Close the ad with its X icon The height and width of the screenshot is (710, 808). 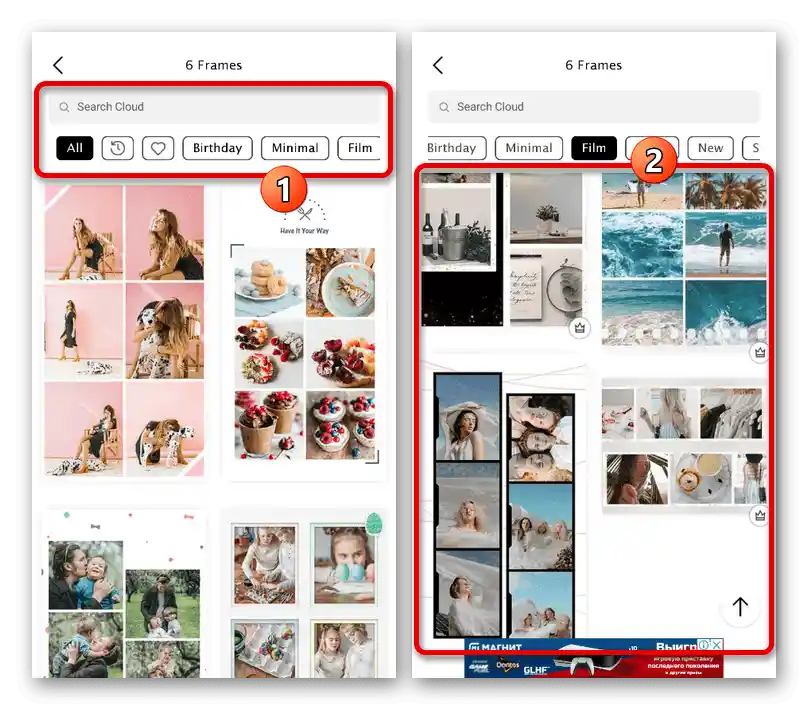(717, 645)
